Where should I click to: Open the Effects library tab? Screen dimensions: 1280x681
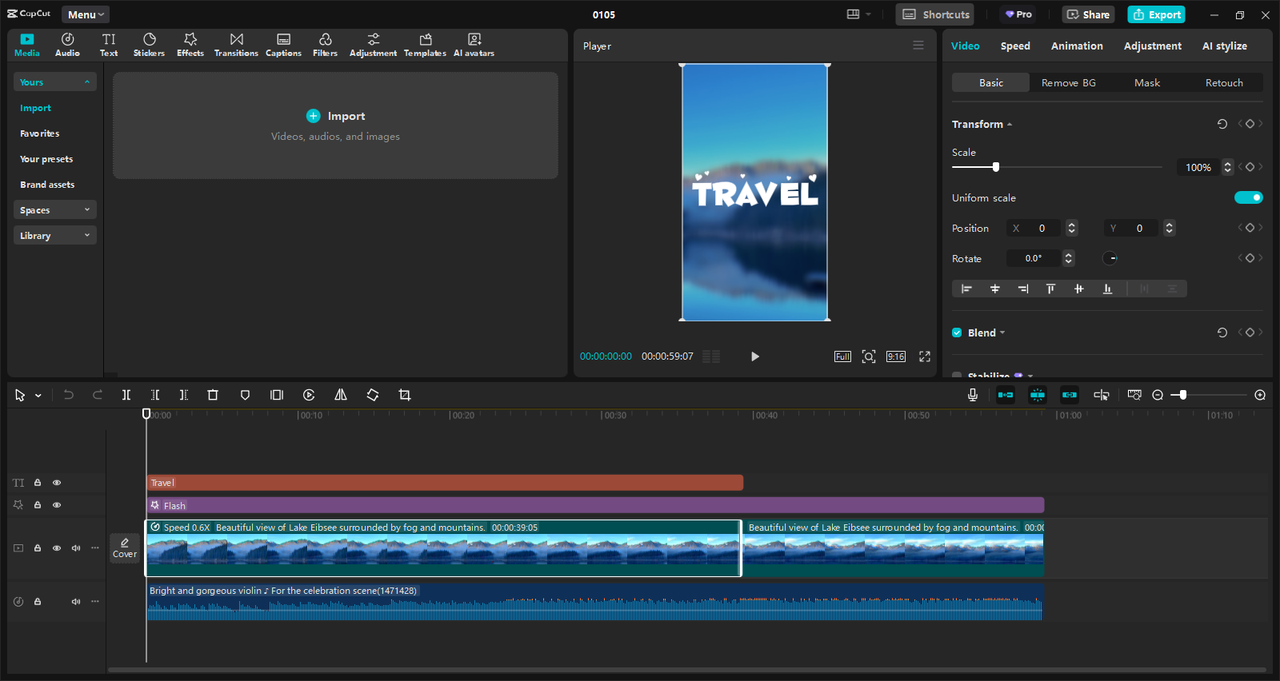coord(190,45)
